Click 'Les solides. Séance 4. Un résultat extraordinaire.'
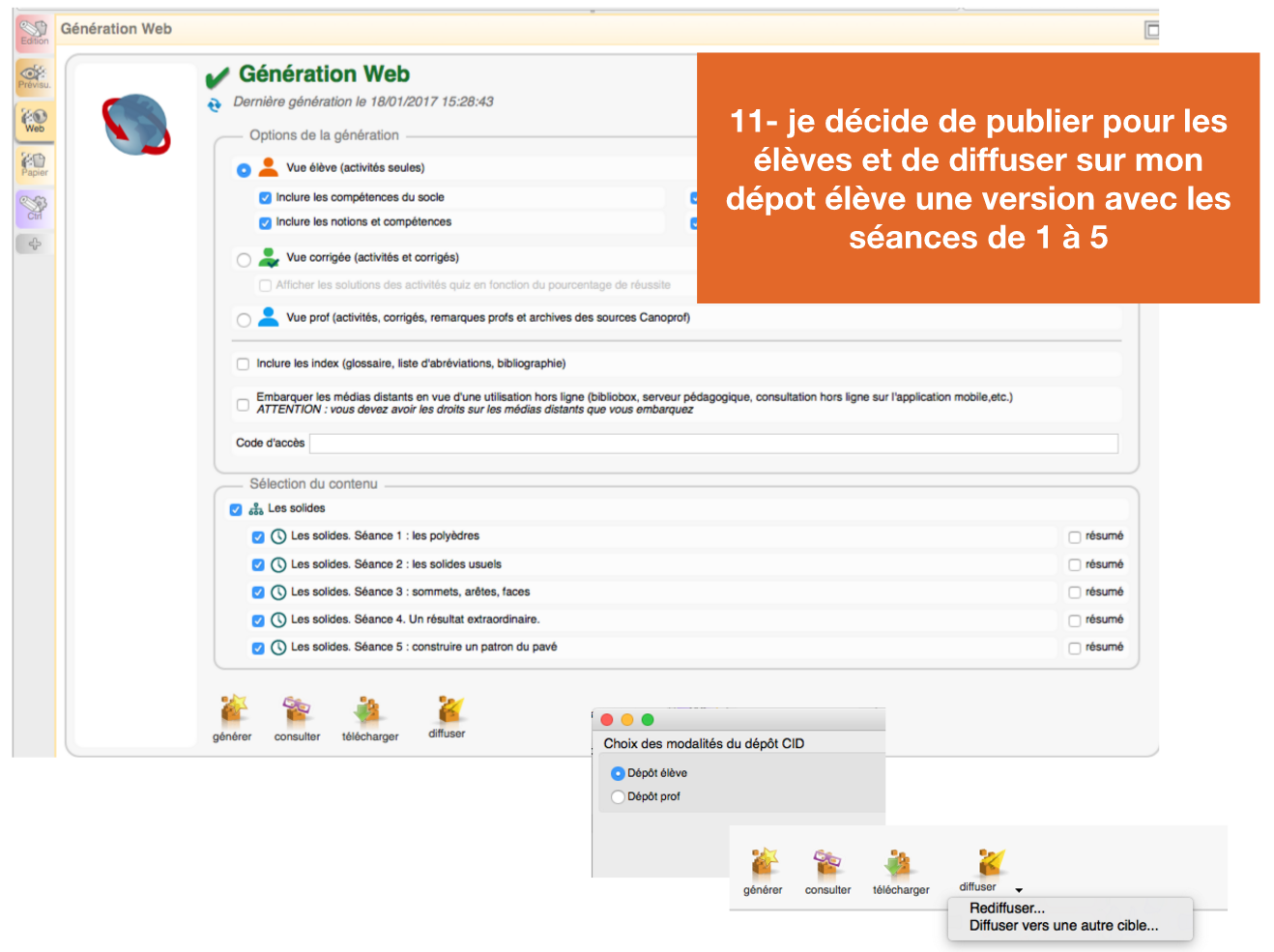1274x952 pixels. click(x=416, y=620)
